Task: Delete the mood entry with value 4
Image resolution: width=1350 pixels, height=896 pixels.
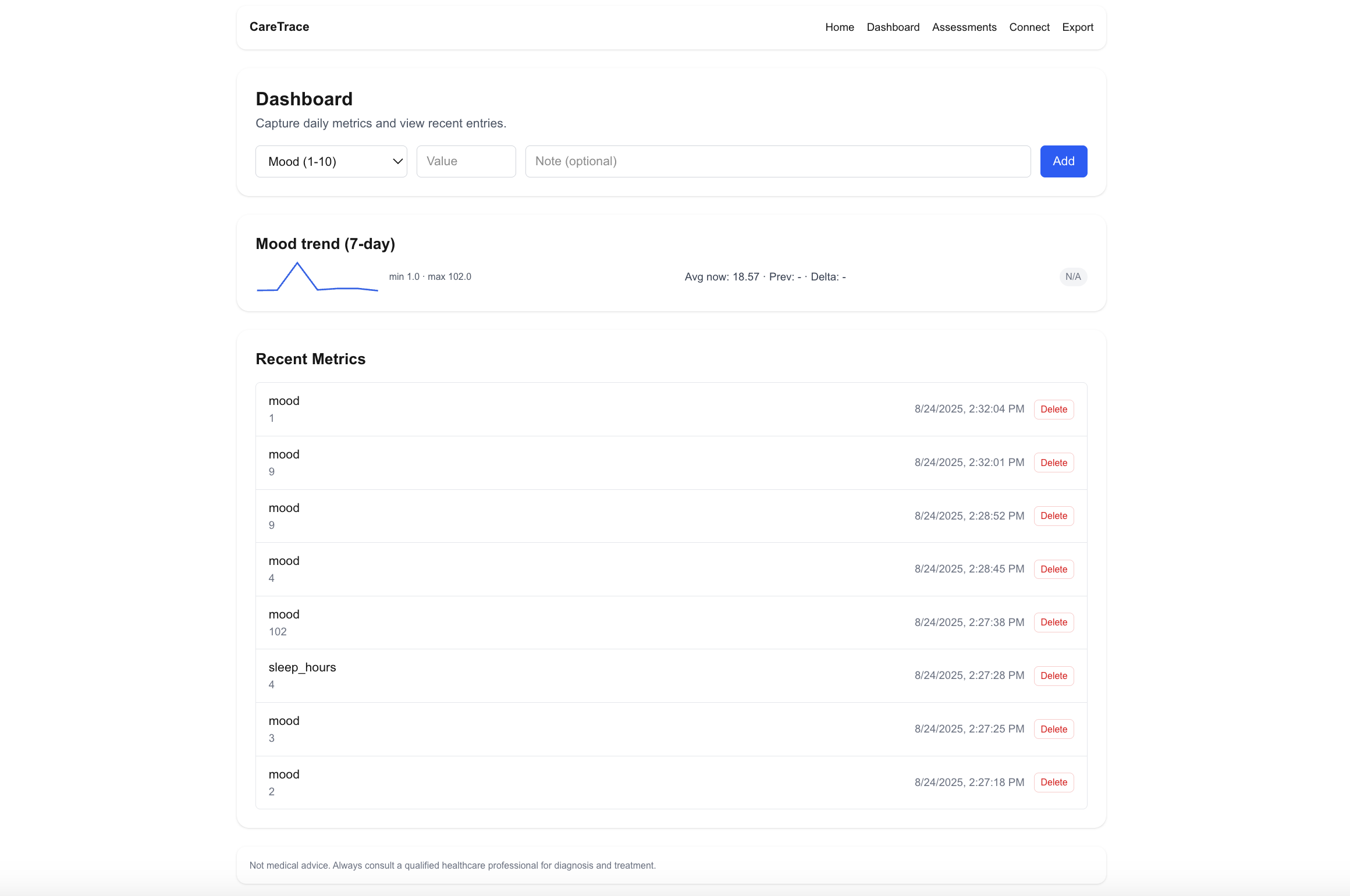Action: tap(1053, 570)
